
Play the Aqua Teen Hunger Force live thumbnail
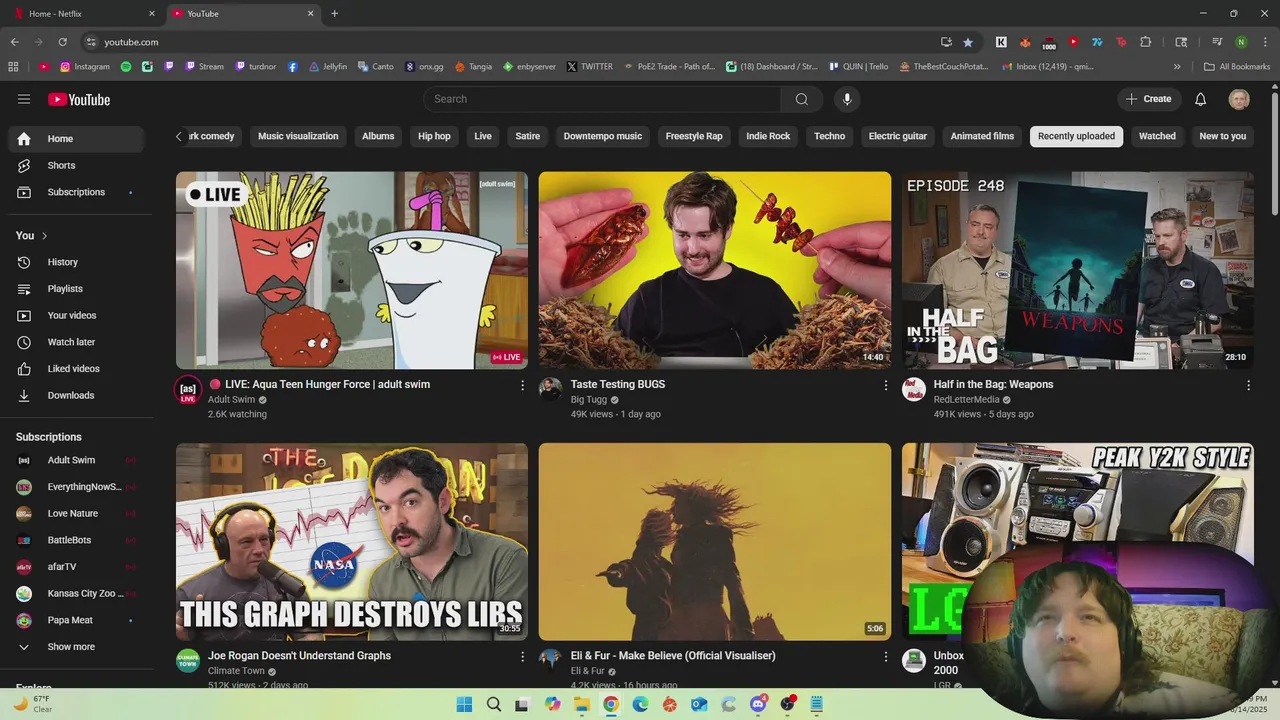point(352,270)
